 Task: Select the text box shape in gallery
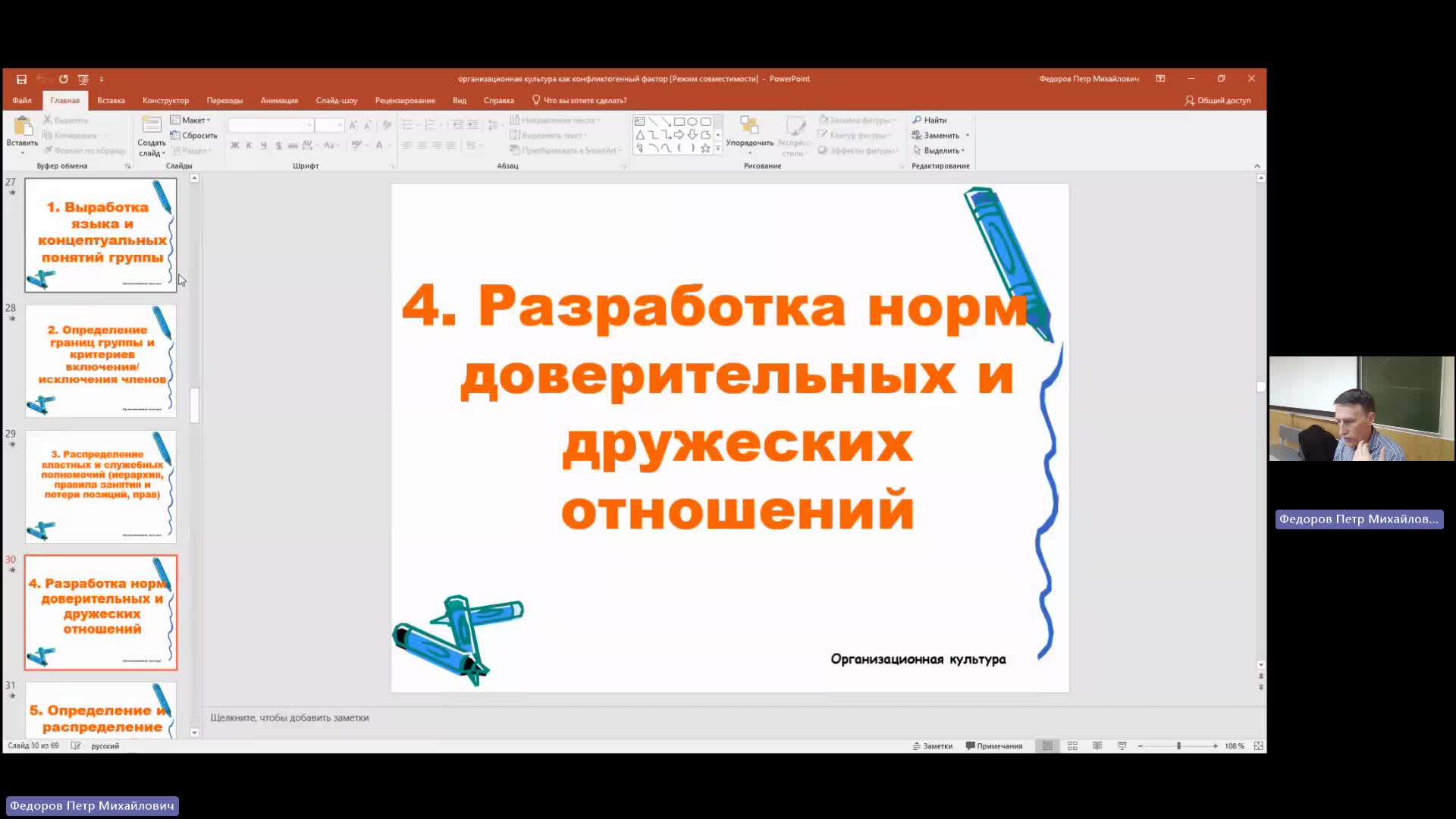639,121
